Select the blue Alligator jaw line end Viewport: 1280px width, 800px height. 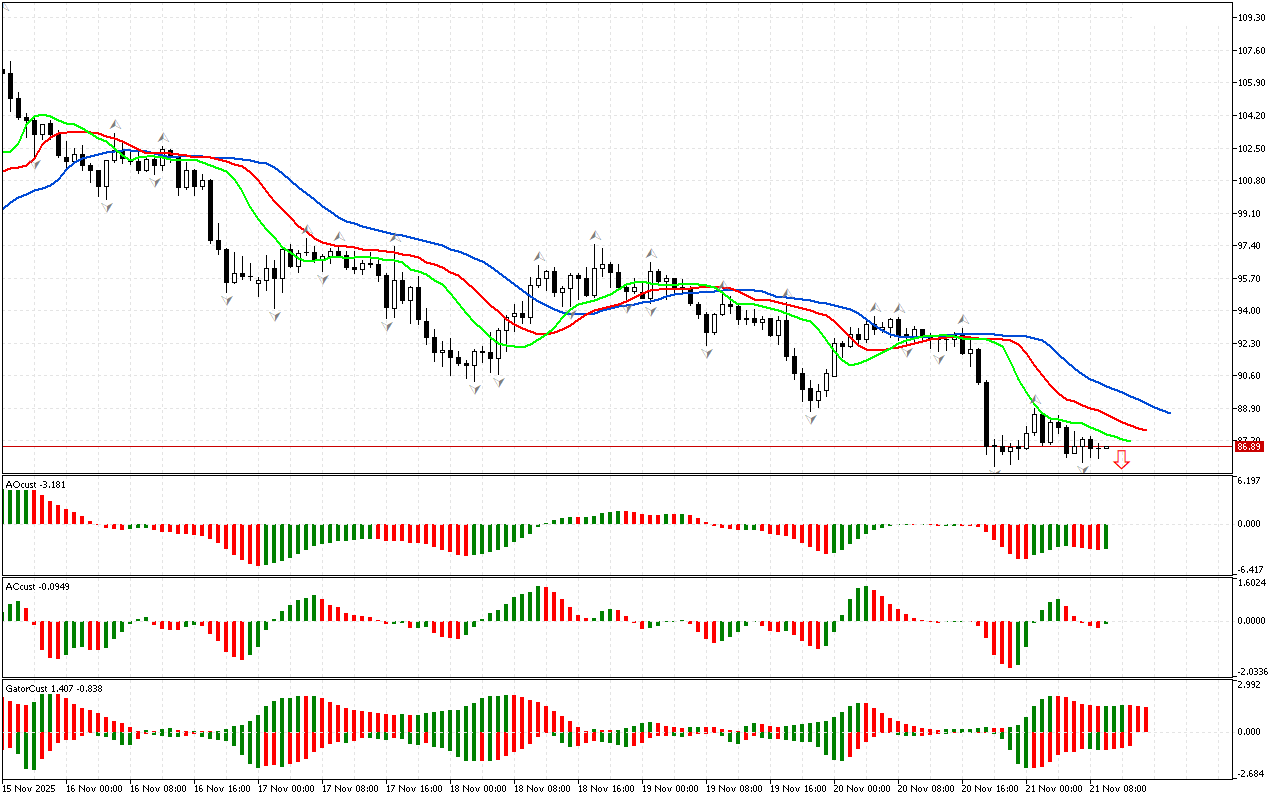click(x=1168, y=411)
